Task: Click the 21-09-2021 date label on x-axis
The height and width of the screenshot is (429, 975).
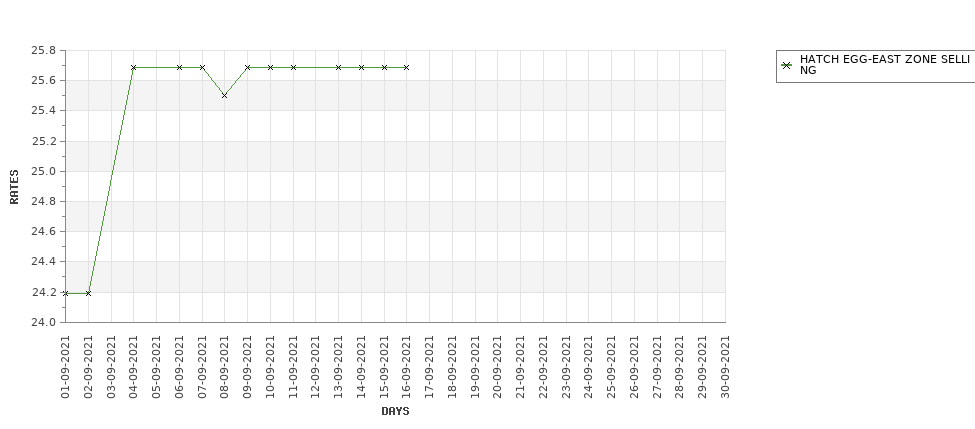Action: (520, 367)
